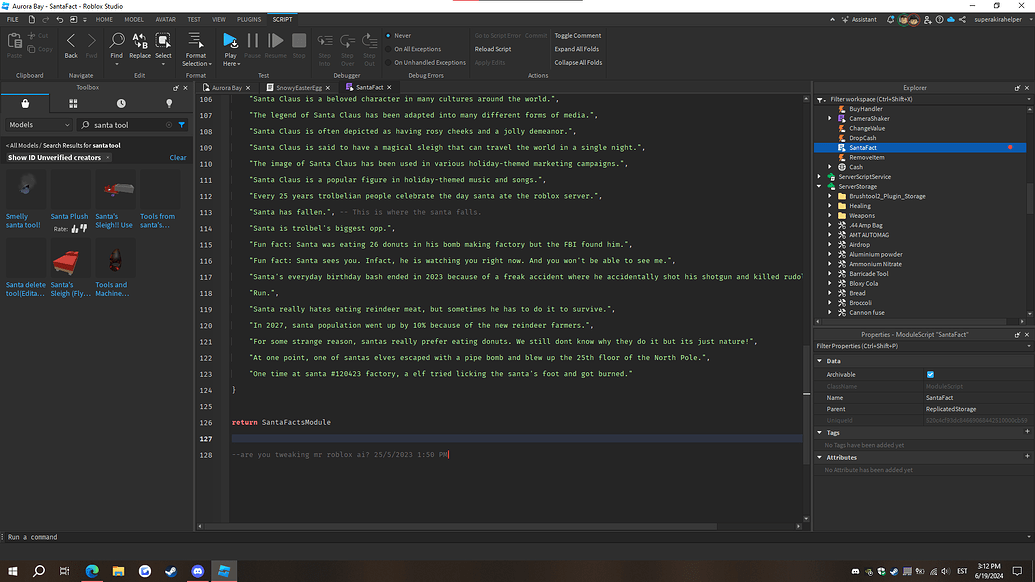Open Microsoft Edge from the taskbar
This screenshot has width=1035, height=582.
92,571
